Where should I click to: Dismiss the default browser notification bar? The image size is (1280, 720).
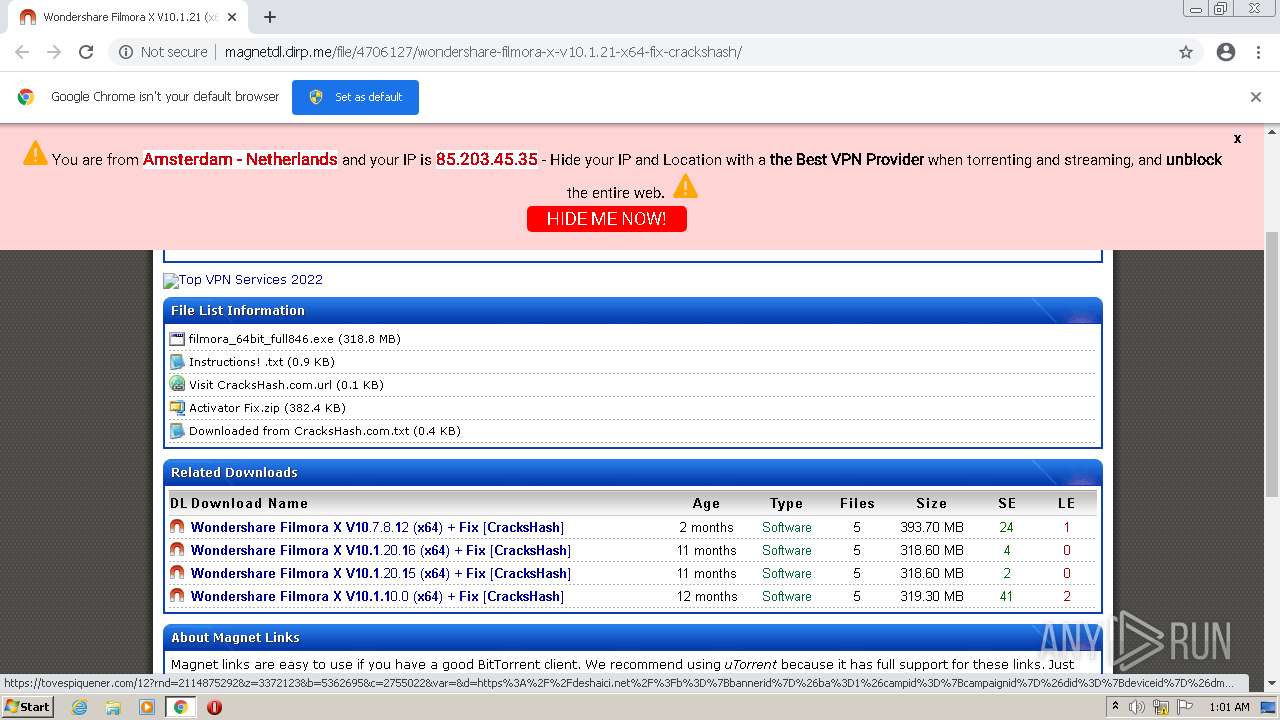tap(1256, 97)
